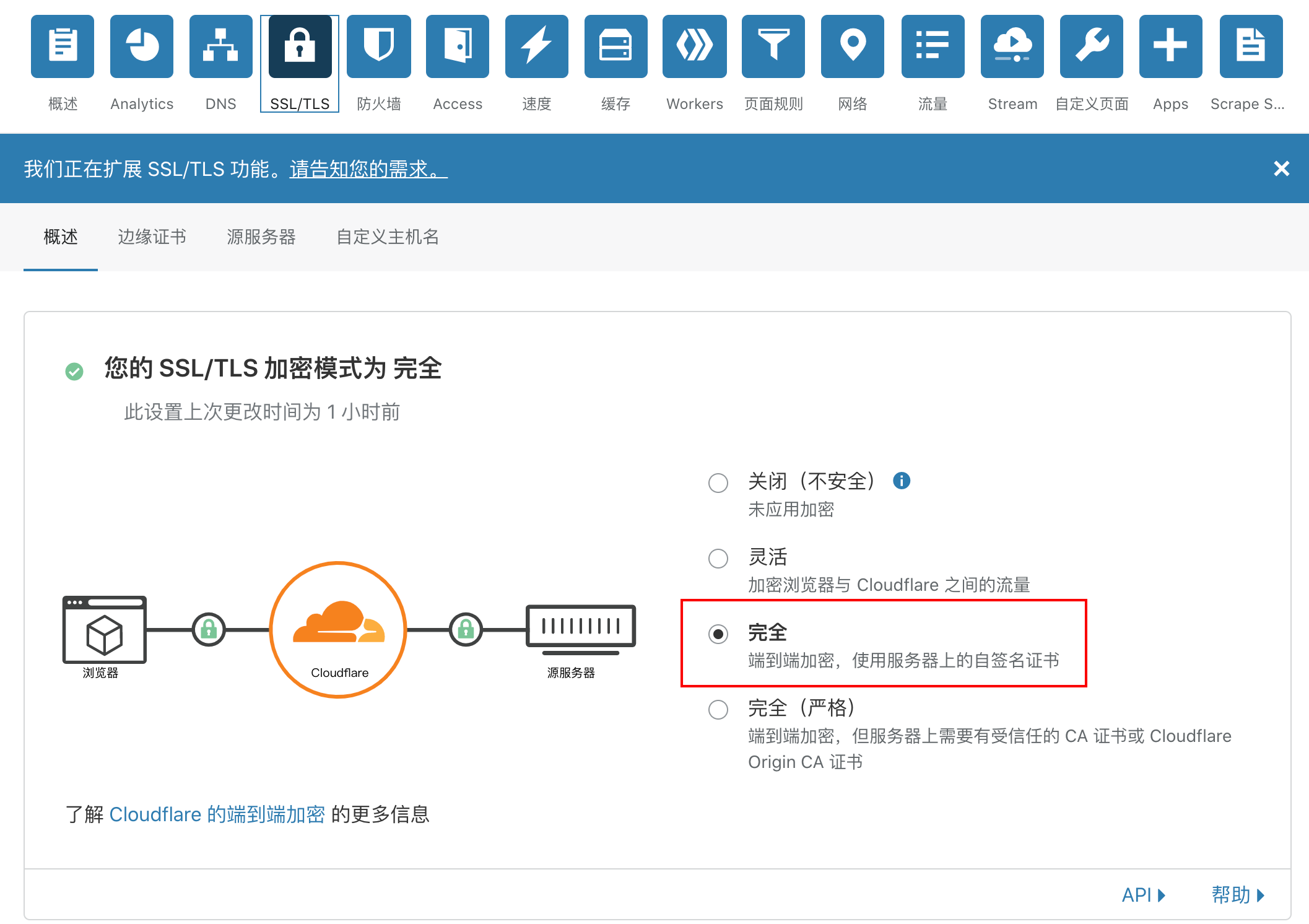Expand the 帮助 section

pyautogui.click(x=1238, y=895)
